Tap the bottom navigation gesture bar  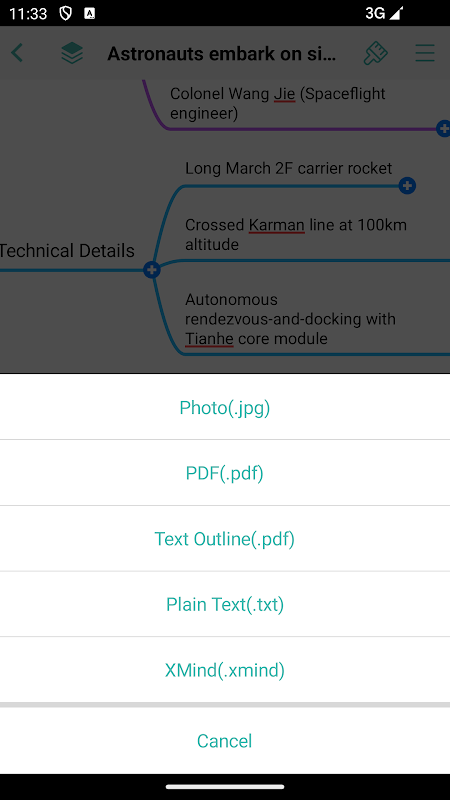225,787
